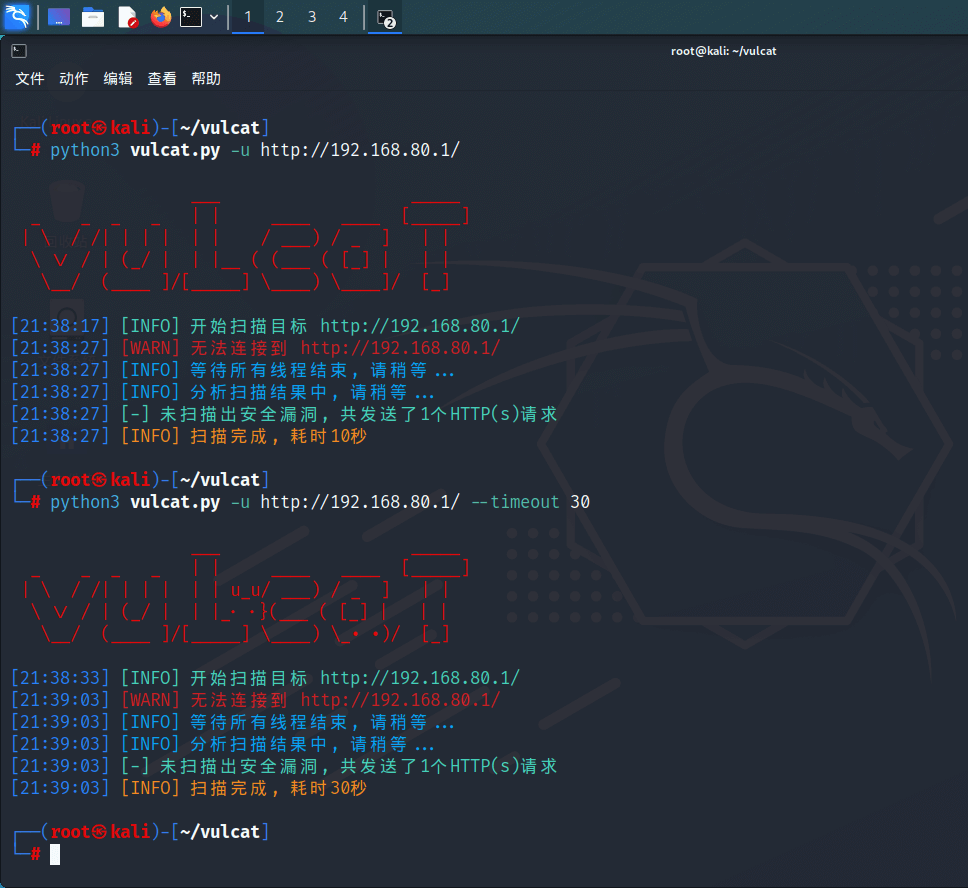Click the grouped terminal windows taskbar button

tap(385, 17)
